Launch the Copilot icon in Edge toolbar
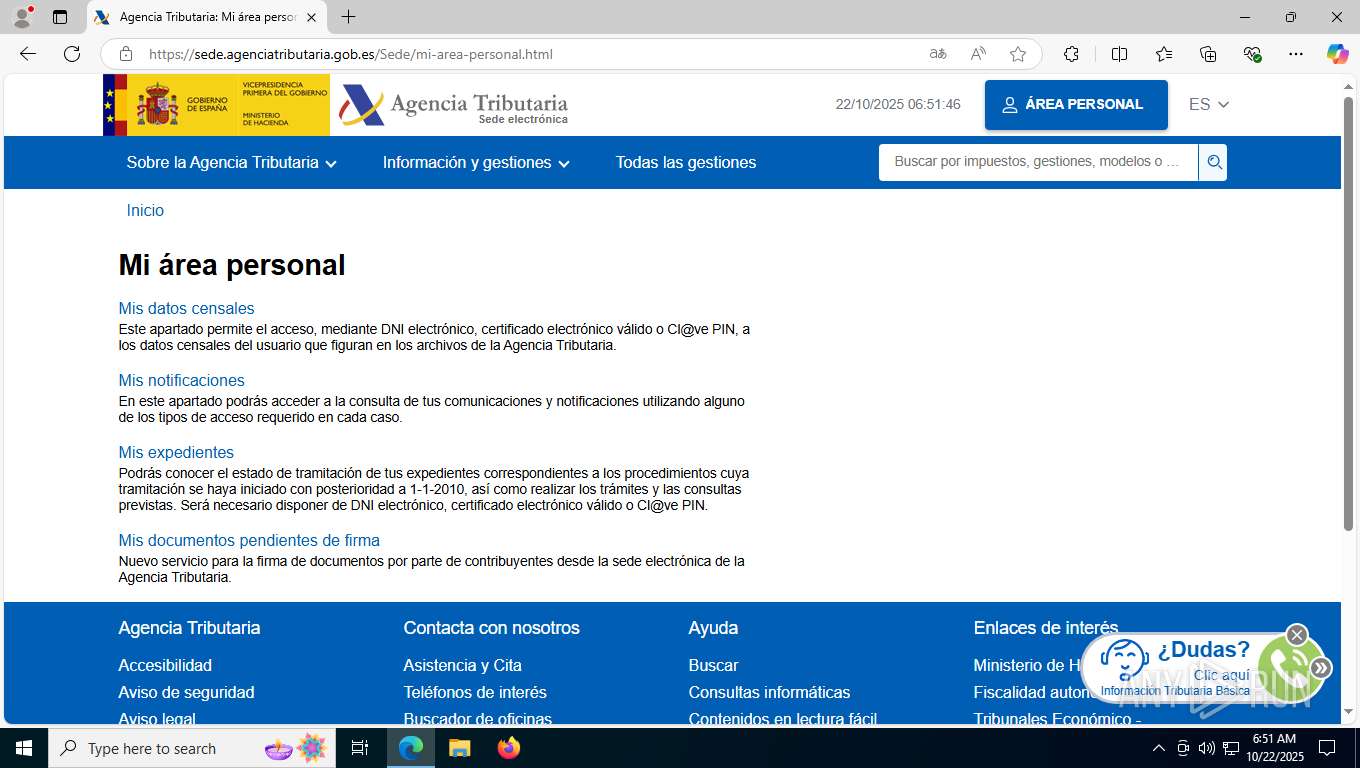1360x768 pixels. pos(1338,54)
